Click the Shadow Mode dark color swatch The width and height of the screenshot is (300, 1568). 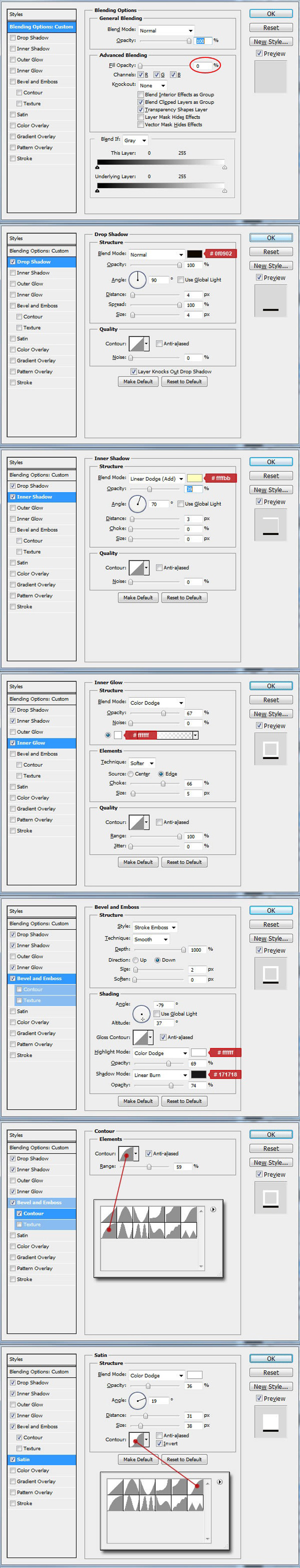coord(199,1075)
